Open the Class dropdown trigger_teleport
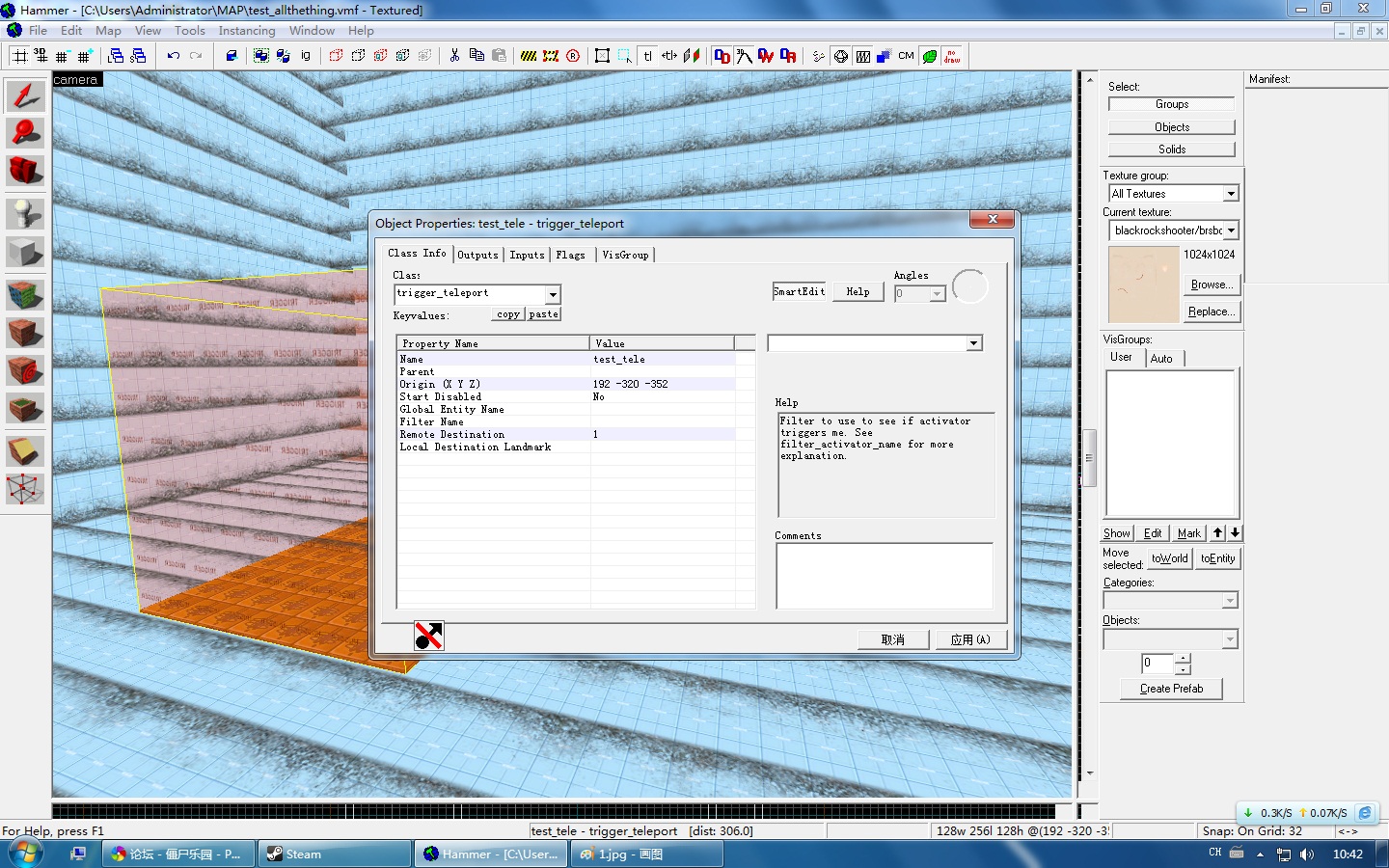1389x868 pixels. click(553, 294)
